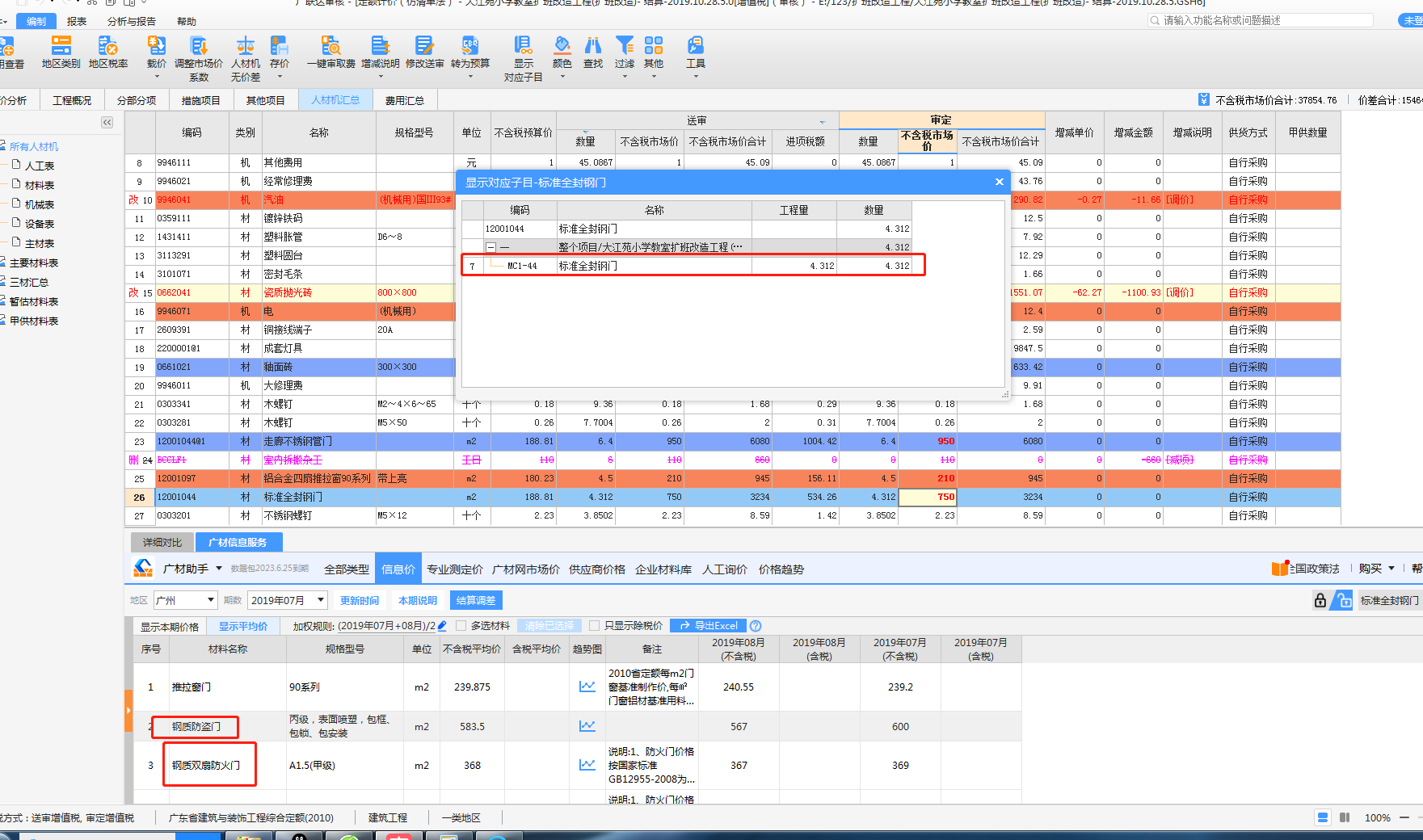1423x840 pixels.
Task: Click the search box 请输入功能名称或问题描述
Action: 1261,20
